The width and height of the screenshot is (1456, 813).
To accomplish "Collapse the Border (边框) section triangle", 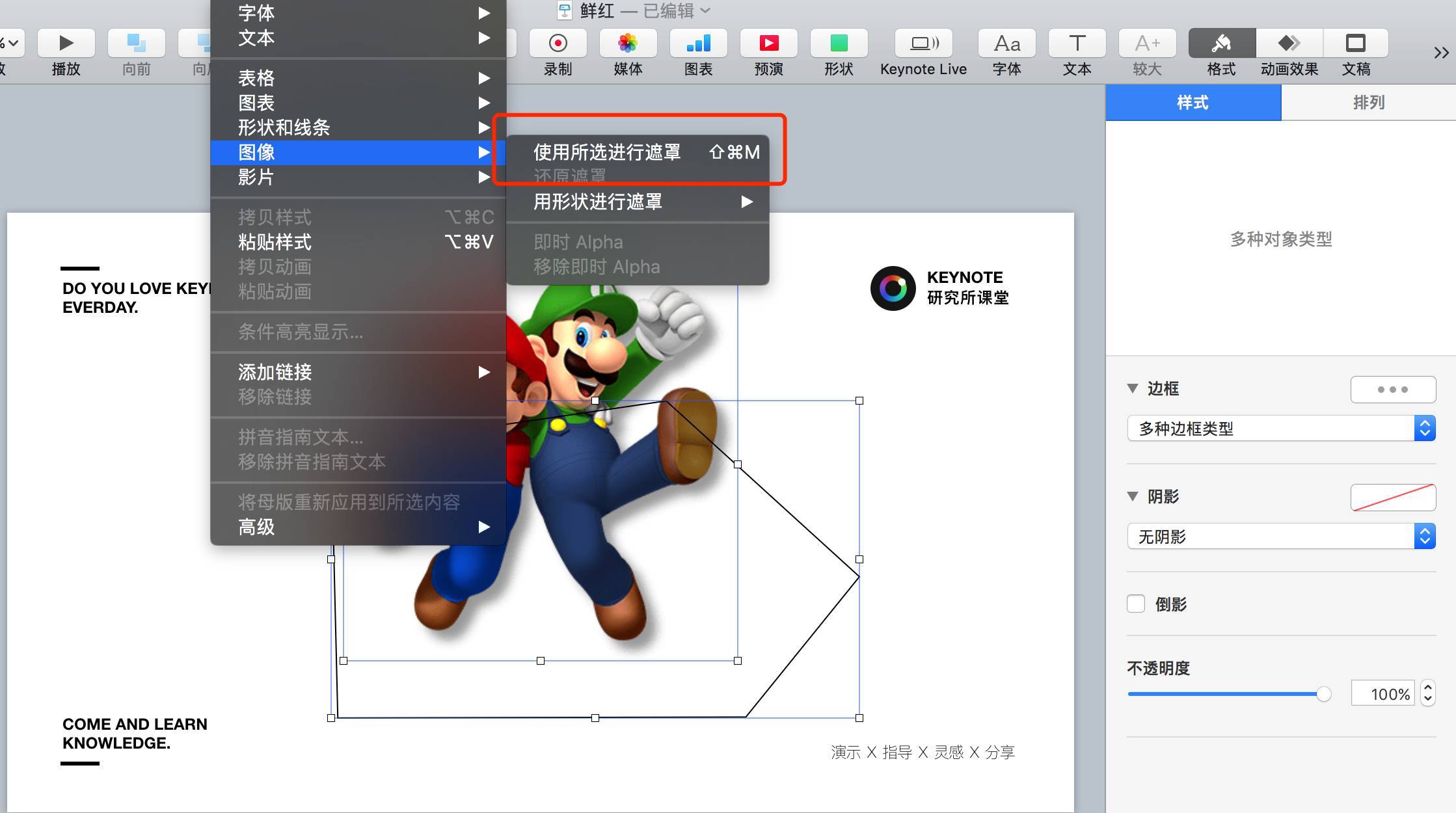I will pos(1133,388).
